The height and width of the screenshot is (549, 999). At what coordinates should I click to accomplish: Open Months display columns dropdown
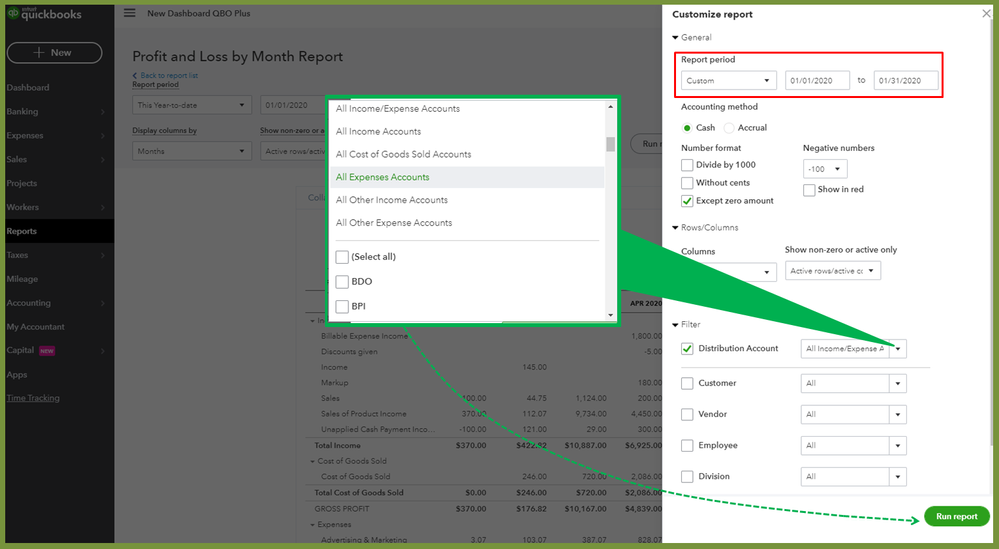192,151
